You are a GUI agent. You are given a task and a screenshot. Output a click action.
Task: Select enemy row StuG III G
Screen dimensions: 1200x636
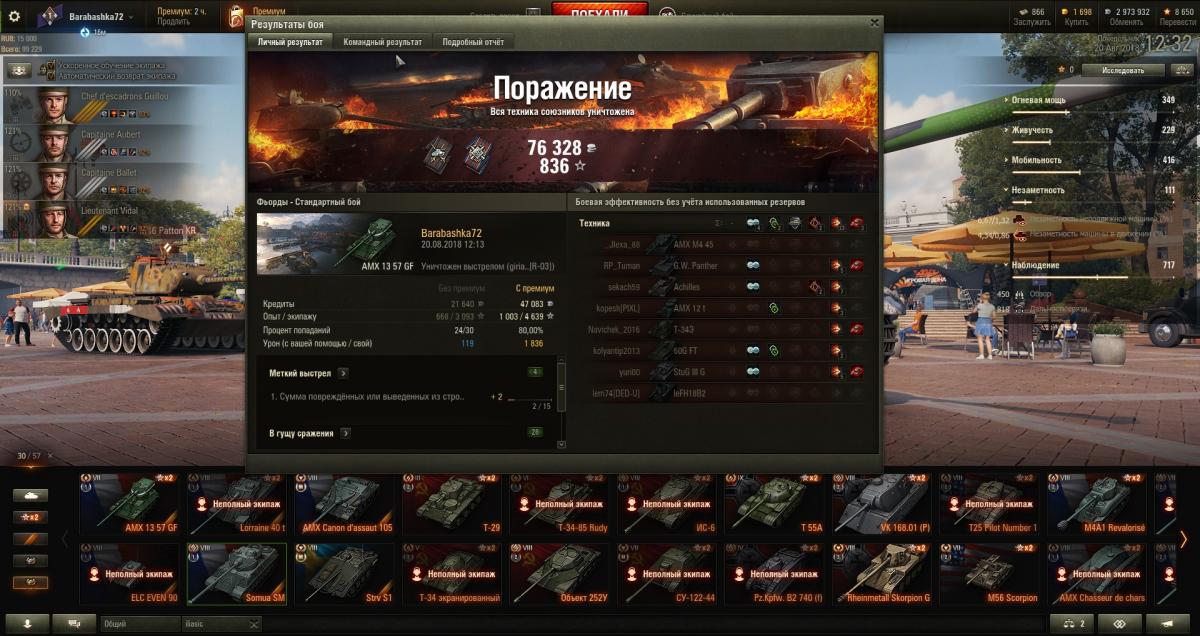tap(722, 372)
